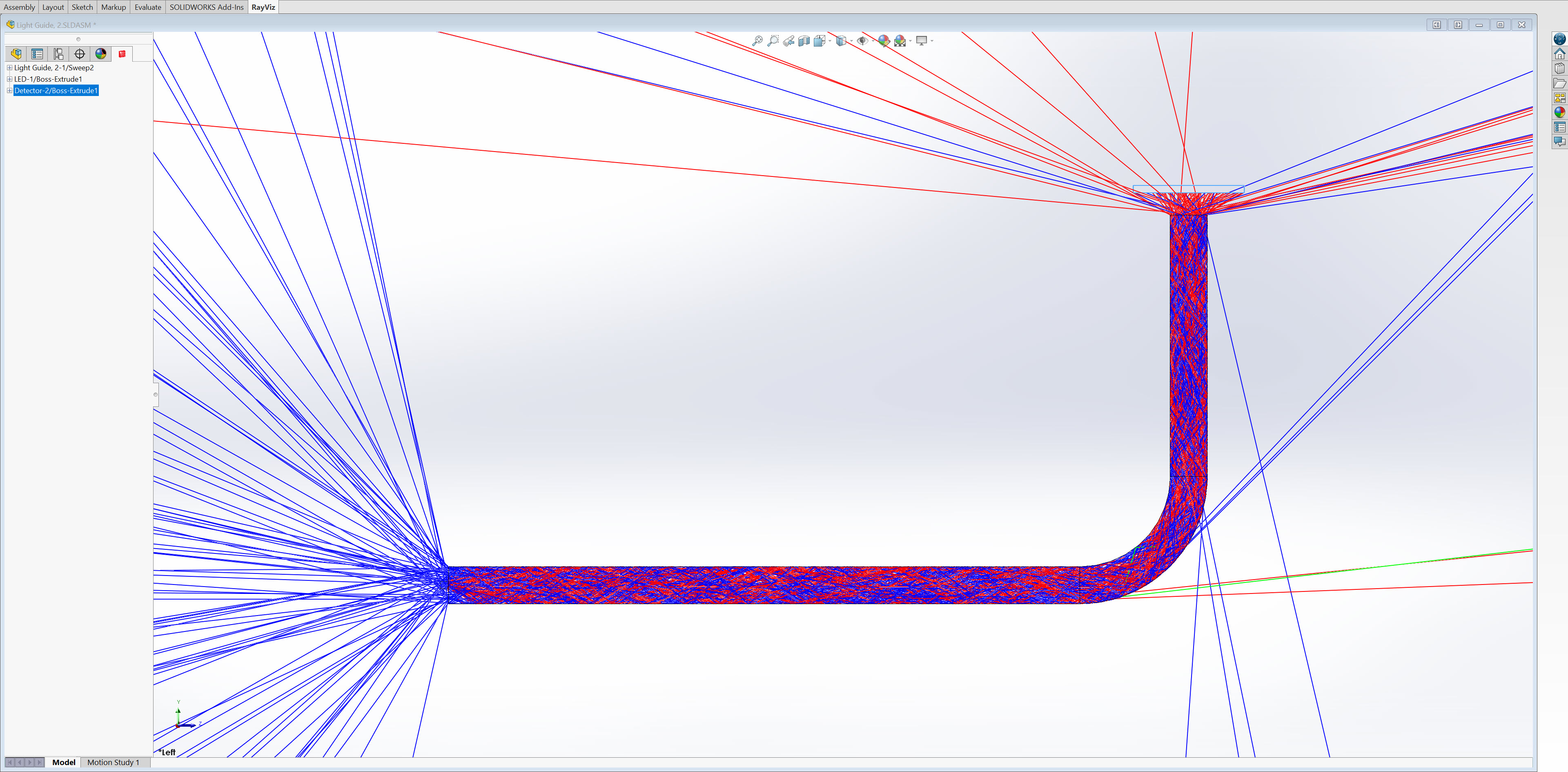Activate the Section View tool
The width and height of the screenshot is (1568, 772).
tap(804, 41)
